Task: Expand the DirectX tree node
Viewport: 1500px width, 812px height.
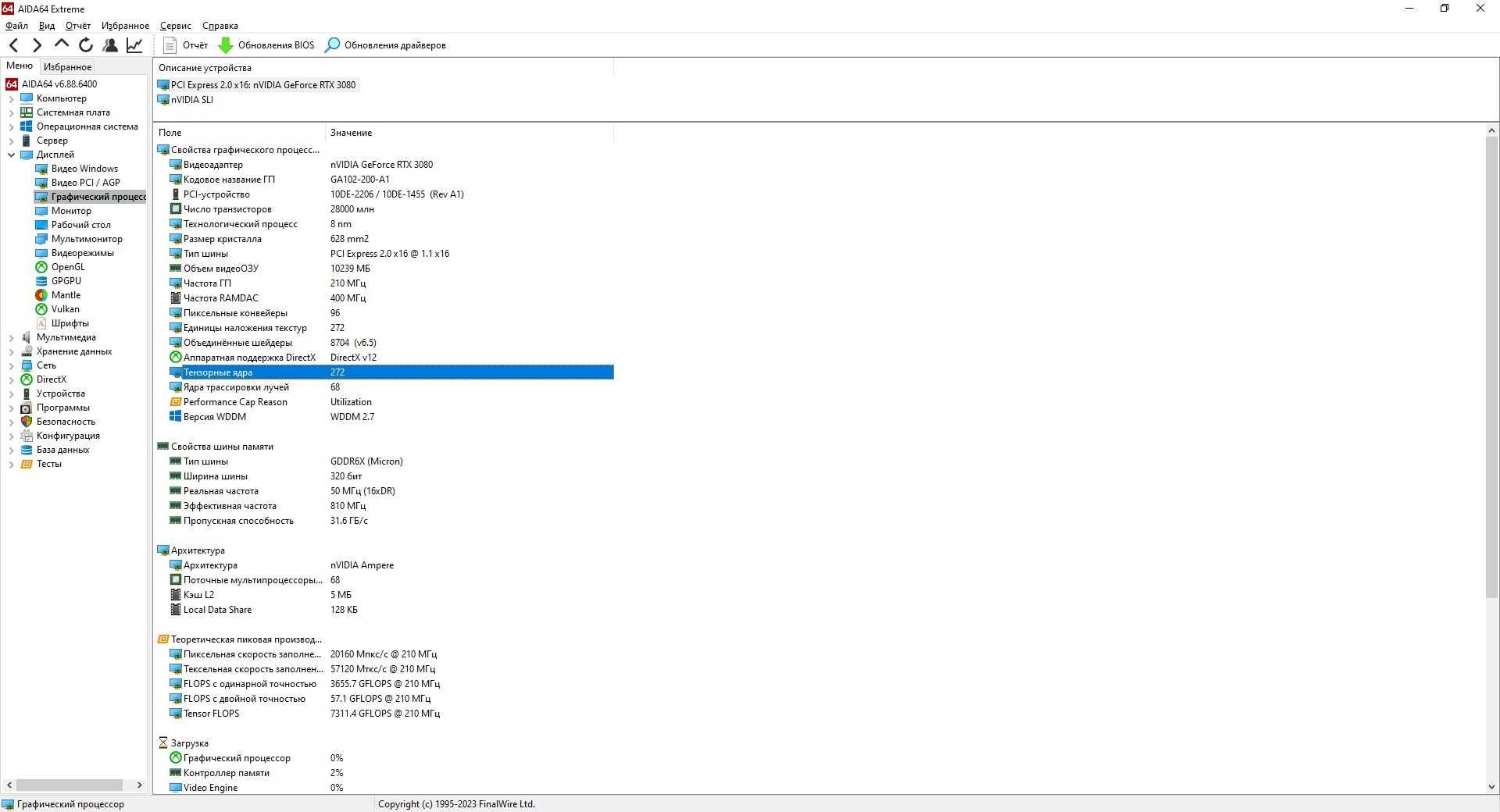Action: pos(12,379)
